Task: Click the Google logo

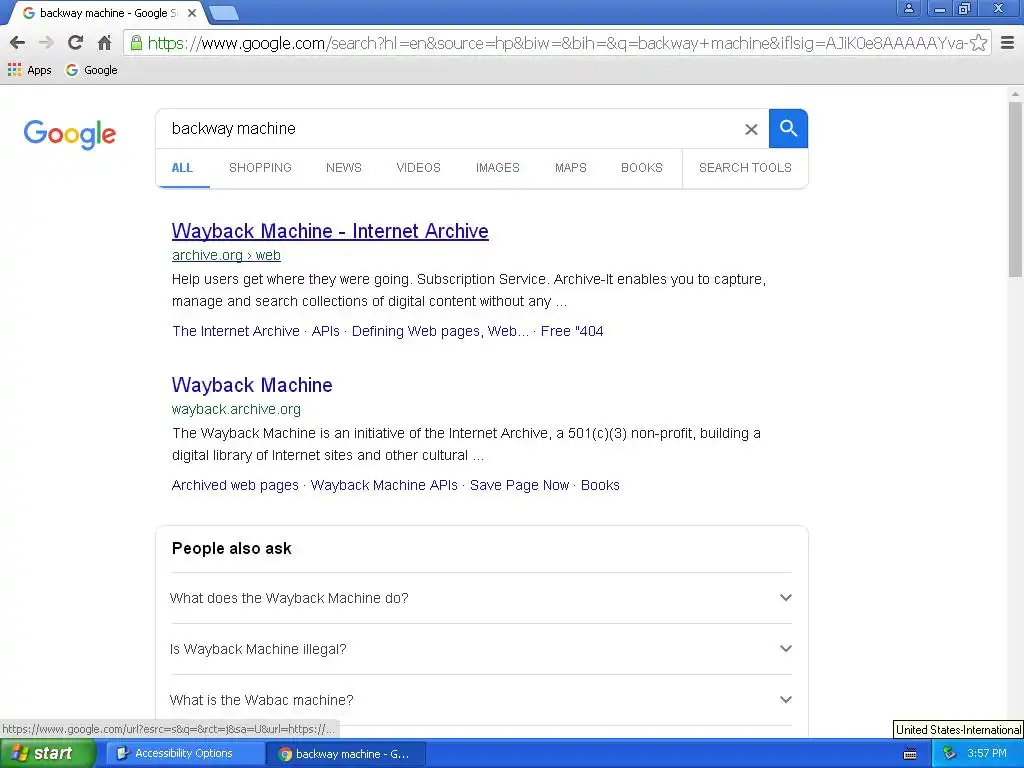Action: 70,134
